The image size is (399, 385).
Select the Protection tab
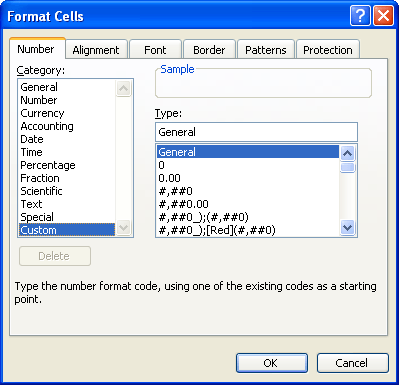(x=328, y=50)
